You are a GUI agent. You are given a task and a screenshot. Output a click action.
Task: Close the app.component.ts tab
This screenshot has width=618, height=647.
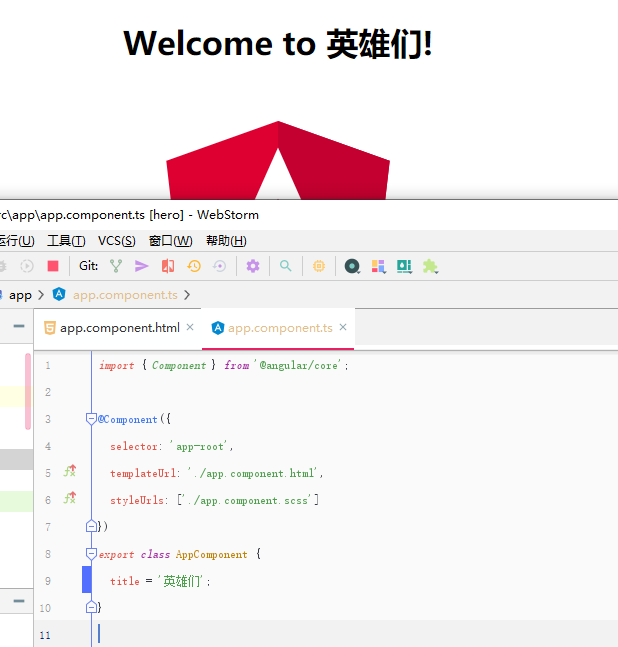pyautogui.click(x=343, y=327)
